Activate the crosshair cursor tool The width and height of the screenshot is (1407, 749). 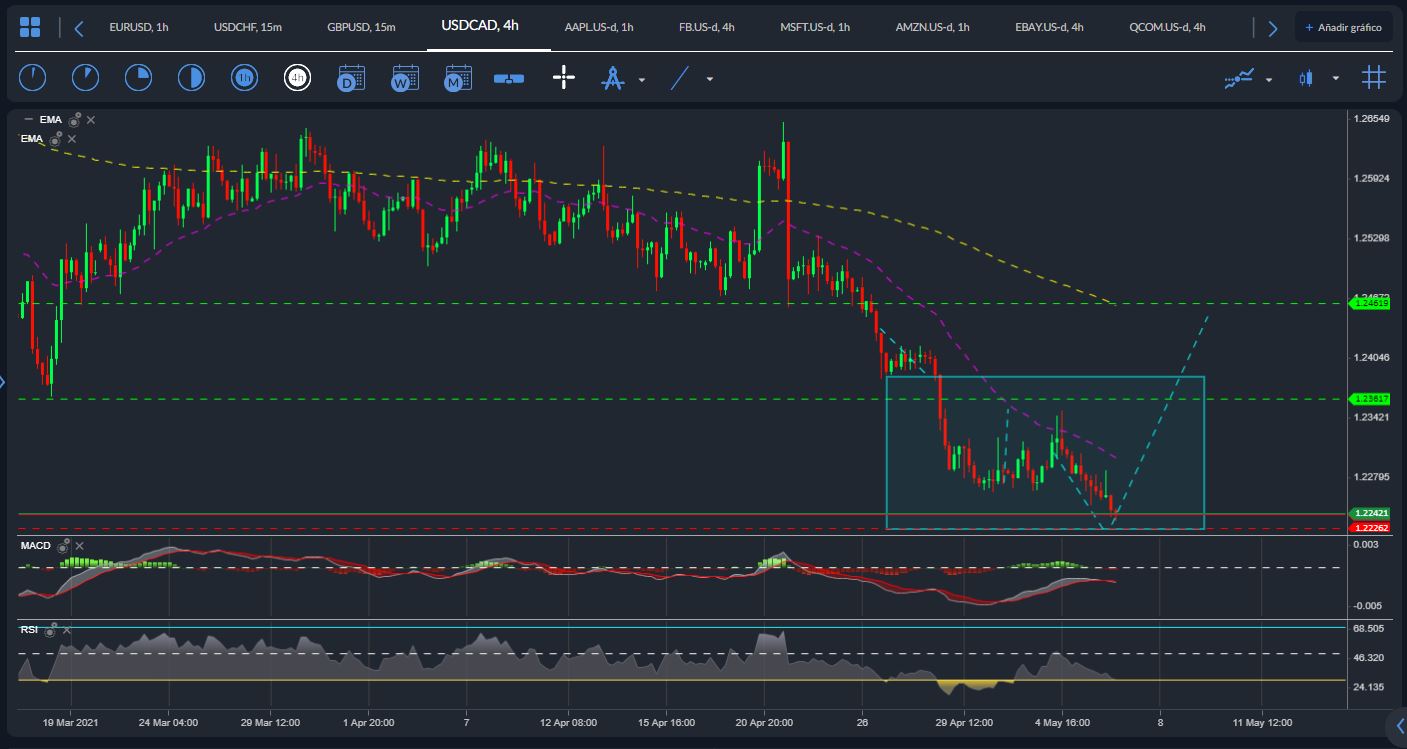[564, 77]
